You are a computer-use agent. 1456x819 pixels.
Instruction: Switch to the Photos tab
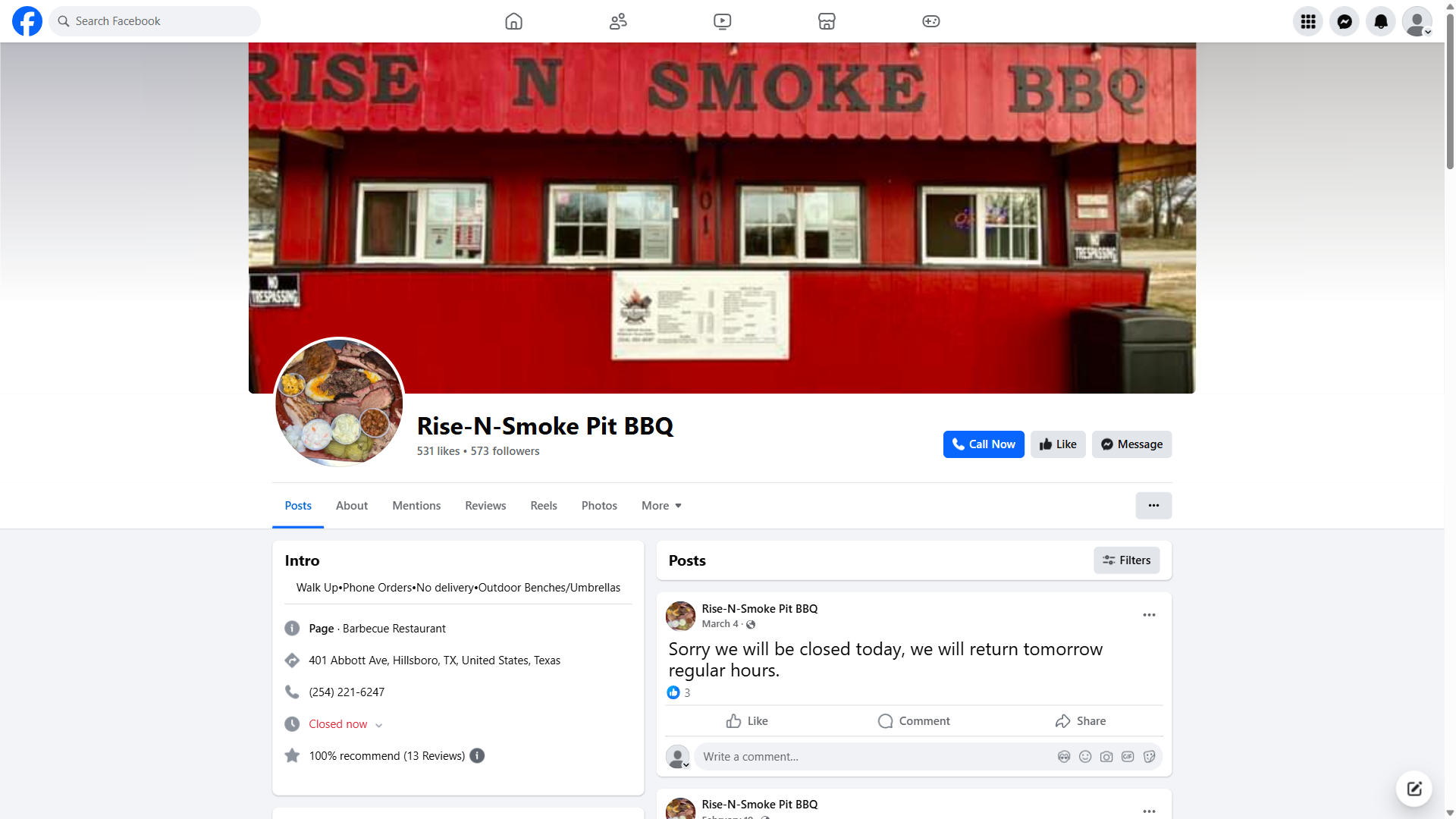click(x=599, y=506)
